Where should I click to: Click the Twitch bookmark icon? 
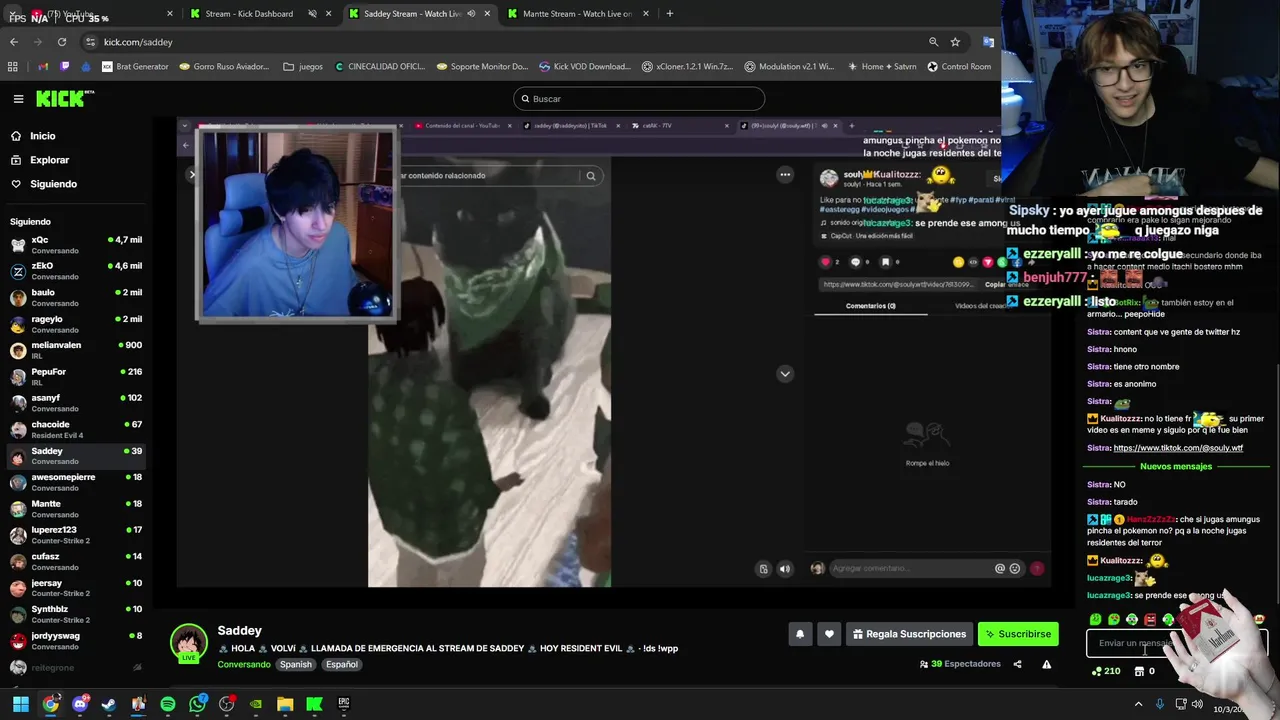[x=66, y=67]
